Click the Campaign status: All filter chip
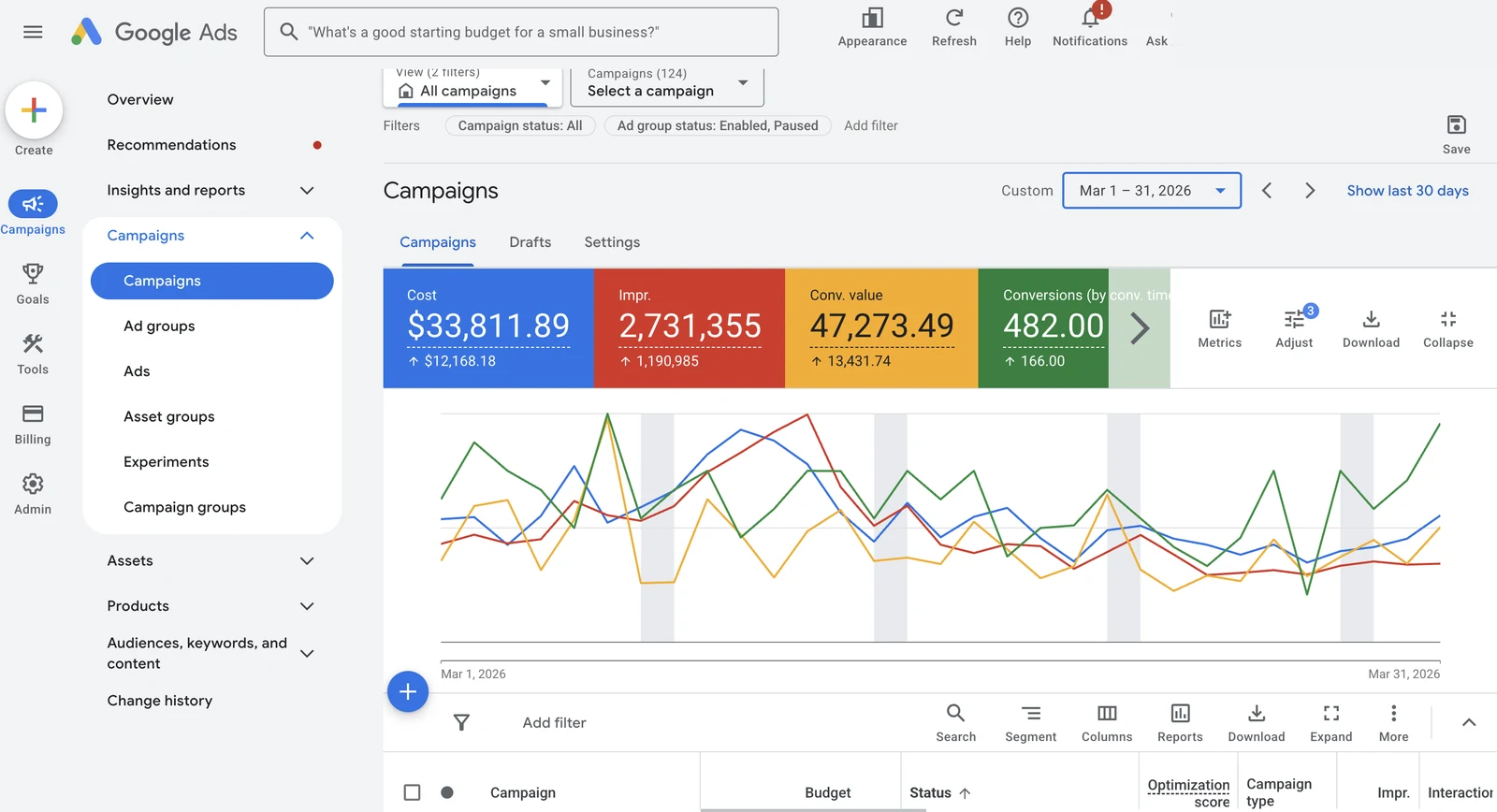Screen dimensions: 1497x812 520,125
